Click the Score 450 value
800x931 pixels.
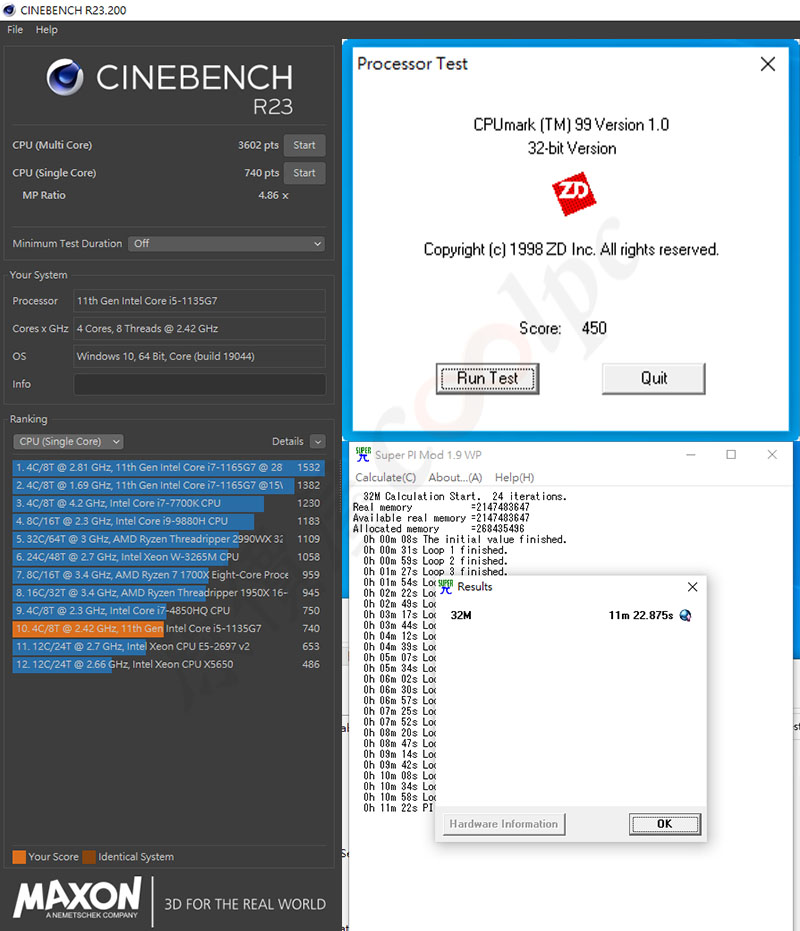point(594,328)
